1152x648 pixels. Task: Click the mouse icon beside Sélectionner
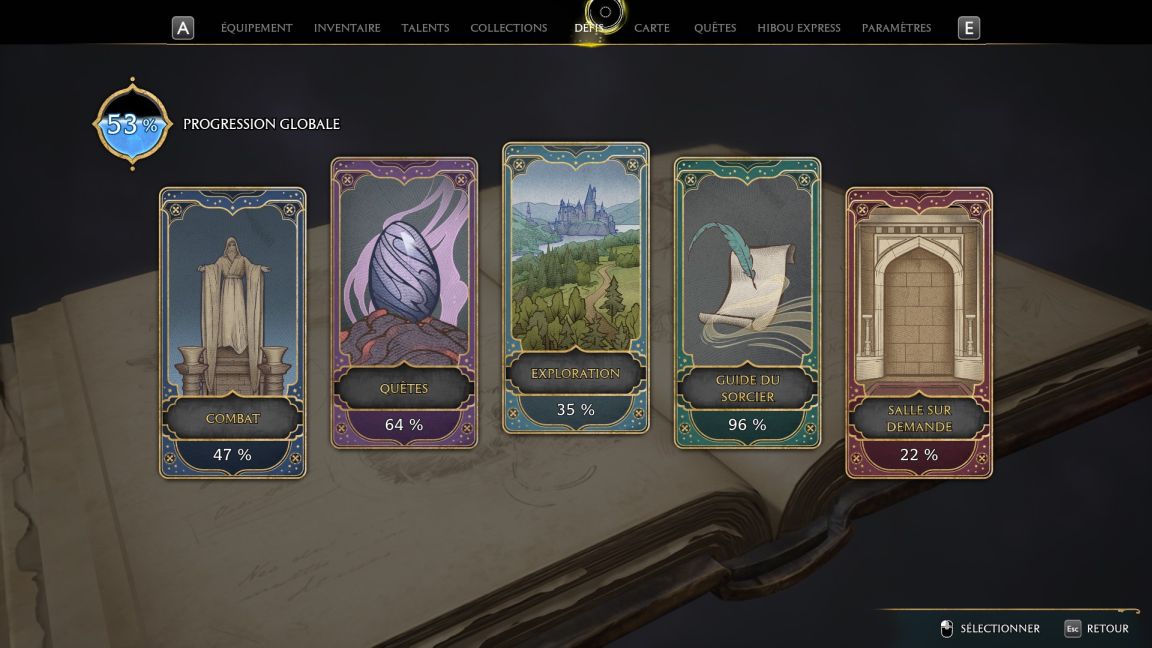(946, 628)
